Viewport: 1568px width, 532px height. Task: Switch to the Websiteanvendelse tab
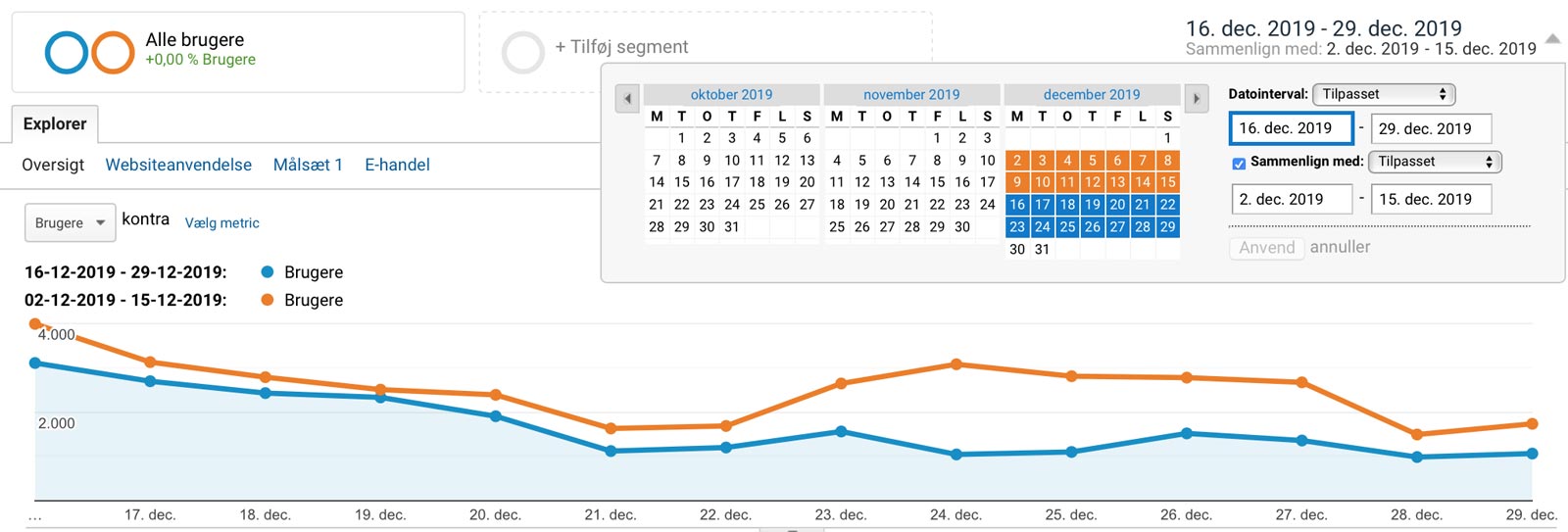(178, 165)
